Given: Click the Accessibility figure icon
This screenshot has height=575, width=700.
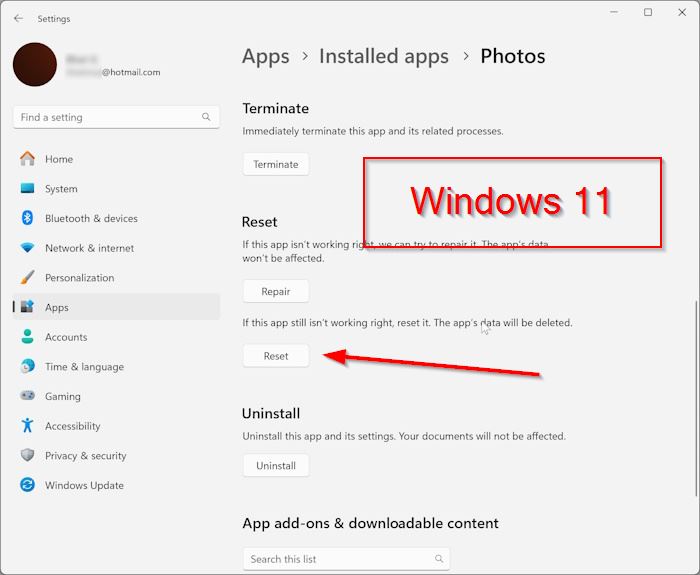Looking at the screenshot, I should coord(27,425).
